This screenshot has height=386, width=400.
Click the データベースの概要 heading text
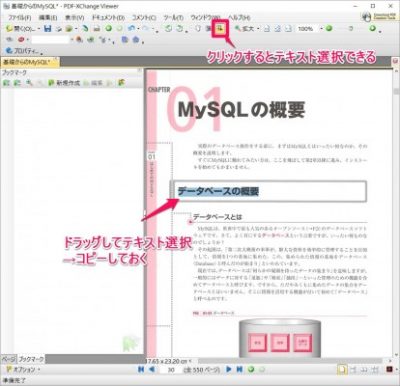[x=218, y=191]
